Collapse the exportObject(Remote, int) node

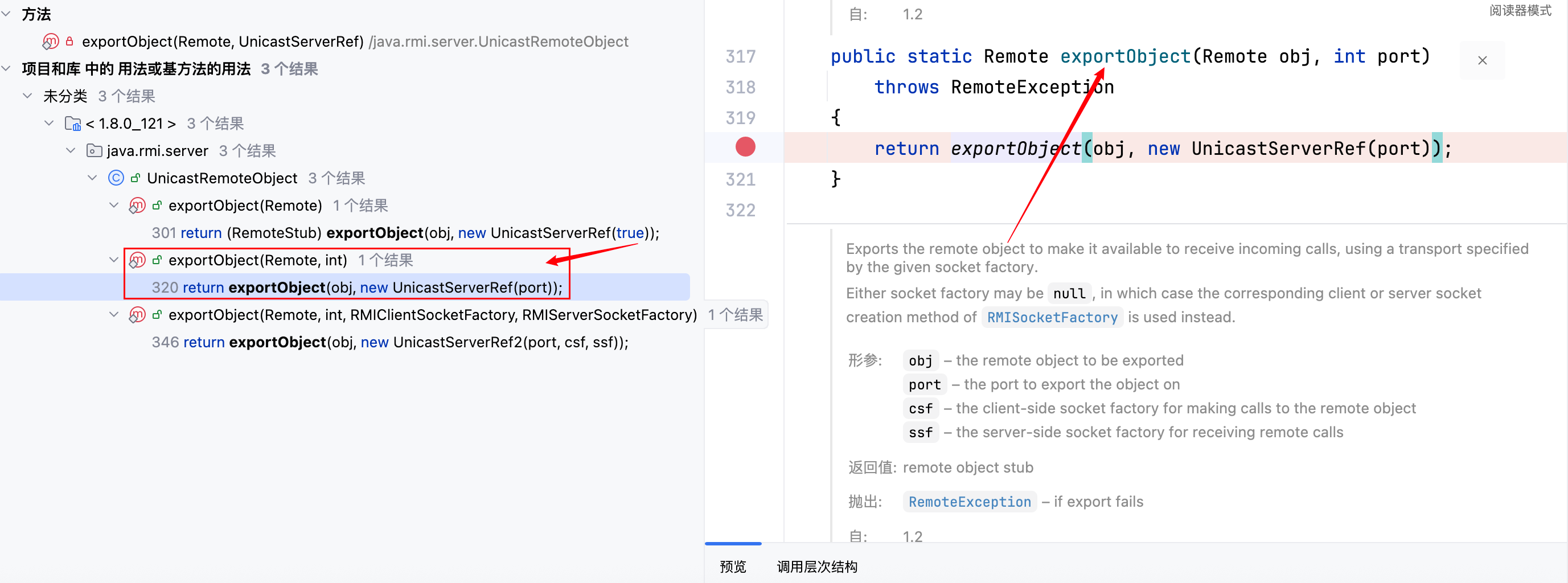tap(114, 260)
